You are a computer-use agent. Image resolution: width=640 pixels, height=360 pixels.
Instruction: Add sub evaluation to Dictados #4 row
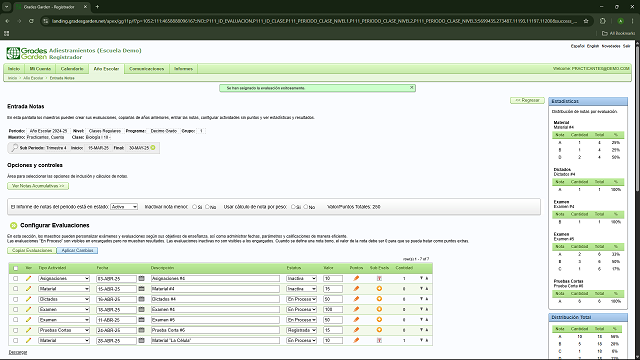(x=379, y=299)
